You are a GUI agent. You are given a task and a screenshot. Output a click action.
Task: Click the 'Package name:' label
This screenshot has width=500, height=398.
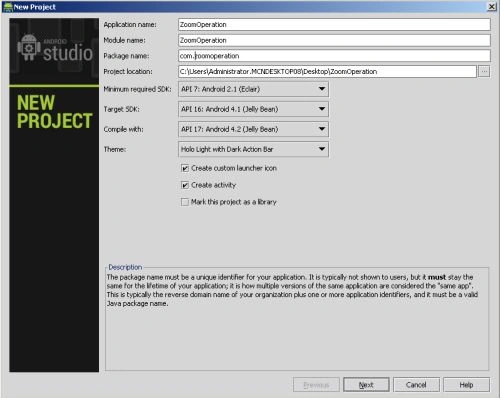coord(126,56)
